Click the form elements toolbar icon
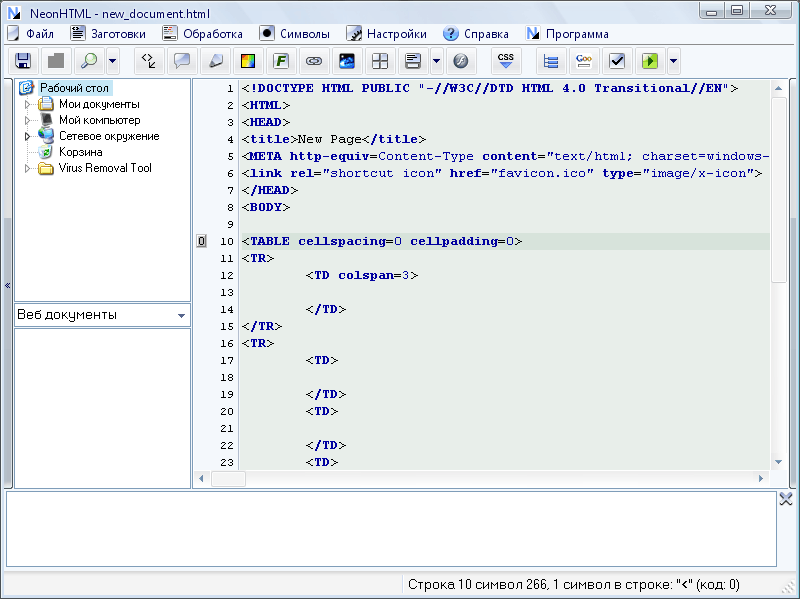Screen dimensions: 800x599 click(413, 61)
